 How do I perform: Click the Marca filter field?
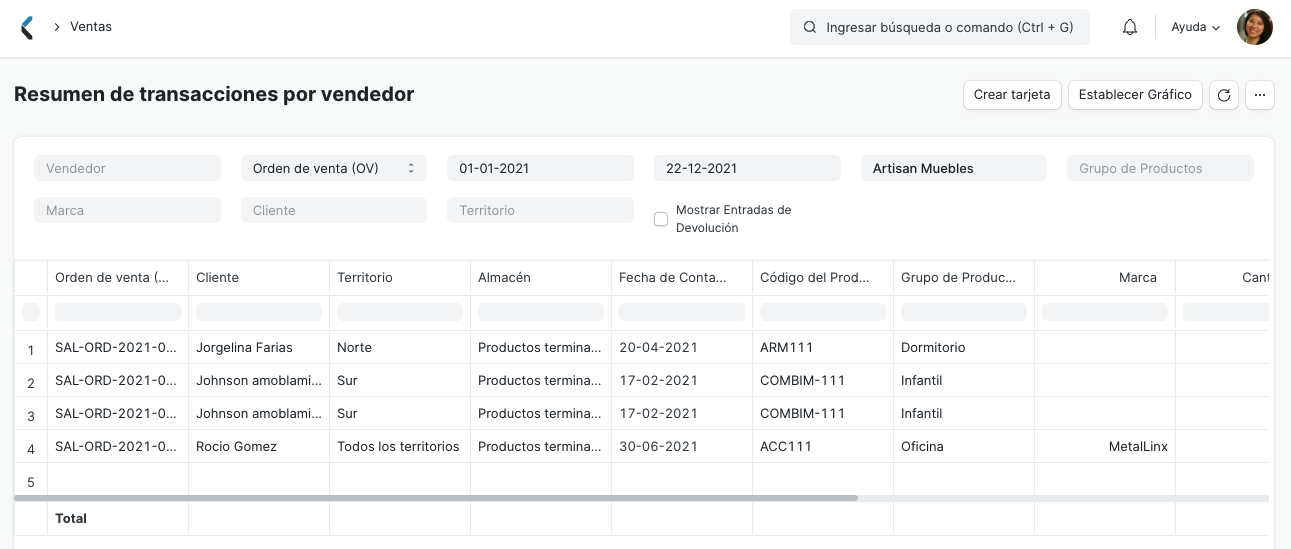pos(127,210)
